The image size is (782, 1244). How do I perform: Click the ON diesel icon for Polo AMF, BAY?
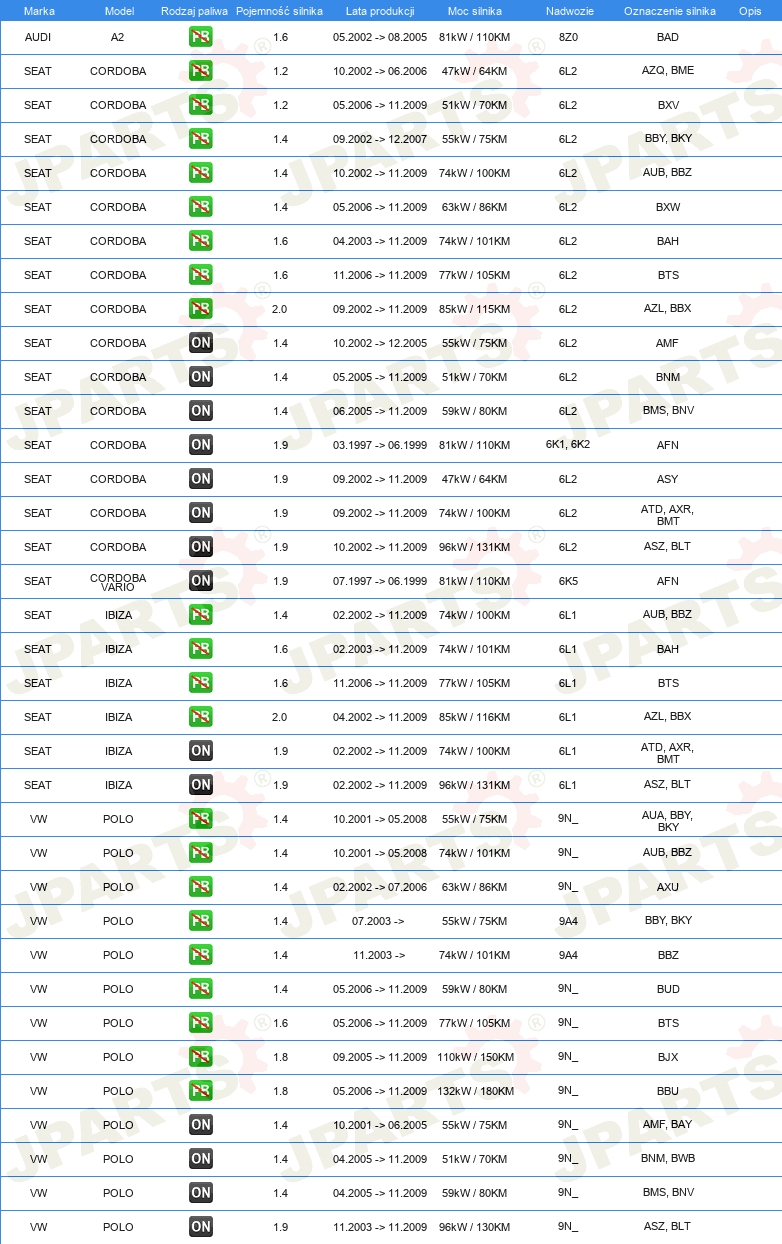[x=201, y=1125]
